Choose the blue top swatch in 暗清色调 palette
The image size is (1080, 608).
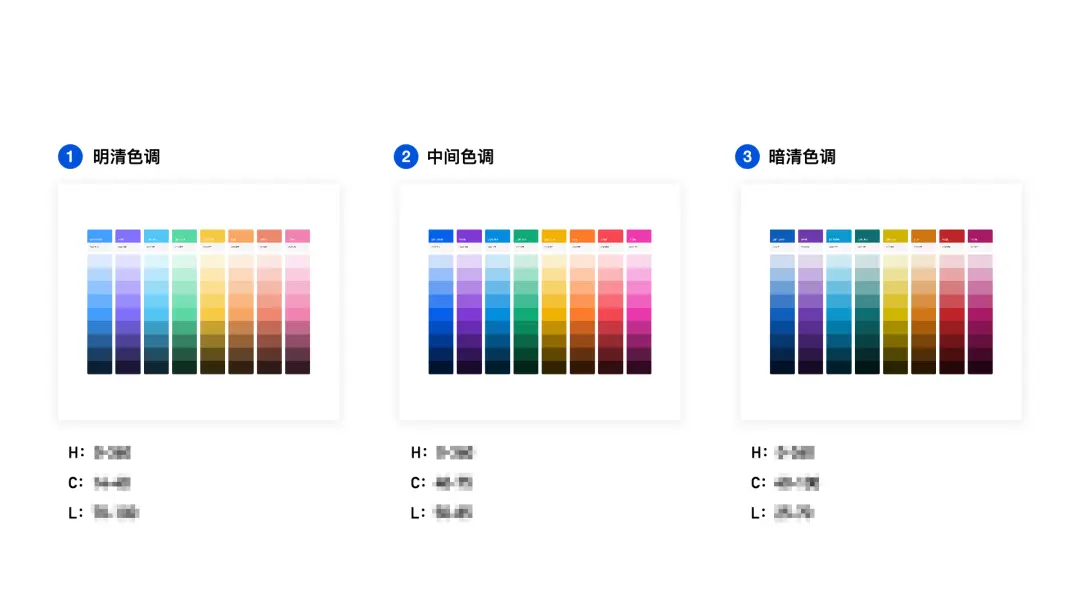(x=782, y=236)
